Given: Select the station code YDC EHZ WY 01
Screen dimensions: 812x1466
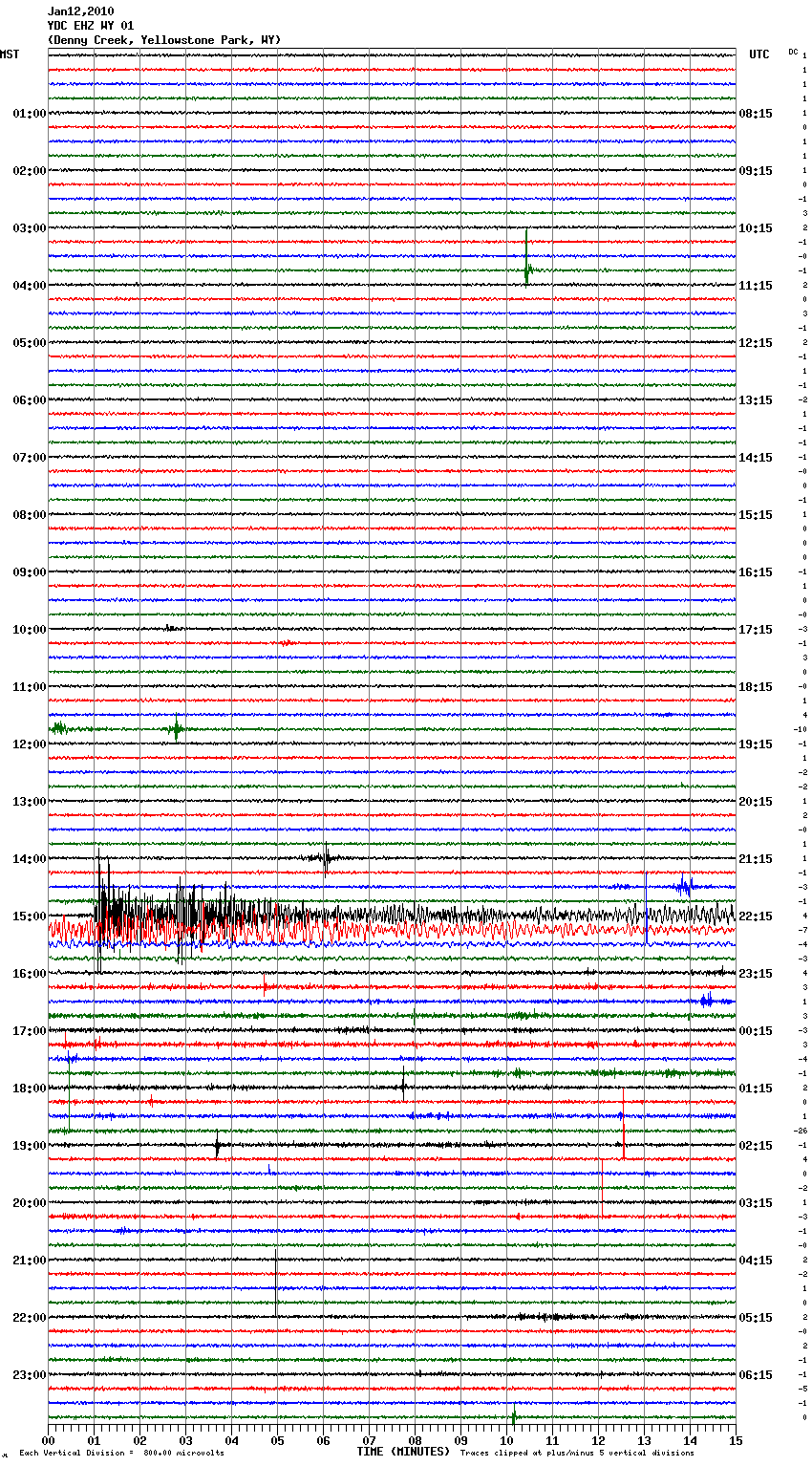Looking at the screenshot, I should point(91,26).
